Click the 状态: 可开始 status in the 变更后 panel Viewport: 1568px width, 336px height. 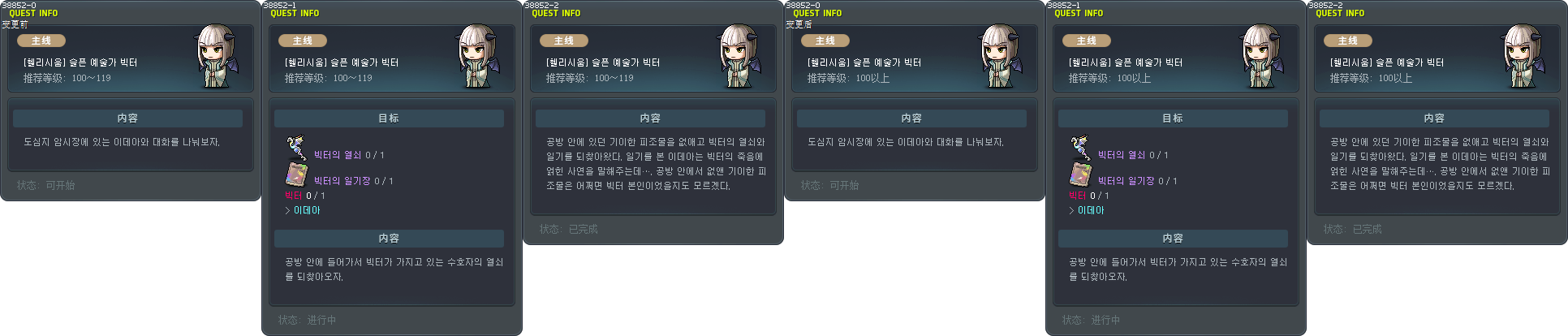pyautogui.click(x=829, y=185)
